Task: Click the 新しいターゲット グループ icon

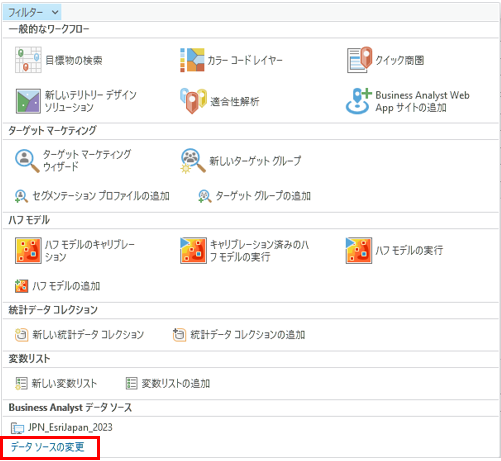Action: click(x=193, y=161)
